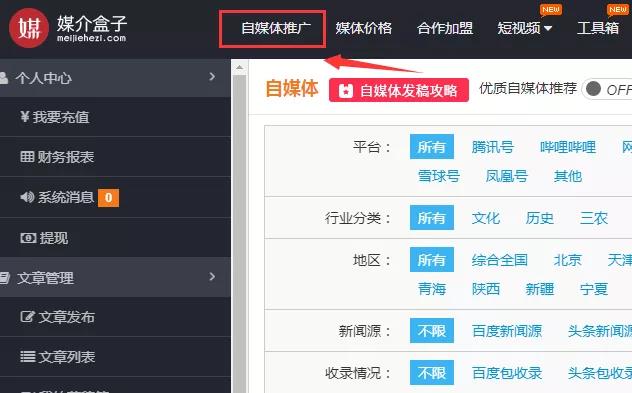Select 所有 in the 地区 filter
The width and height of the screenshot is (632, 393).
tap(432, 260)
